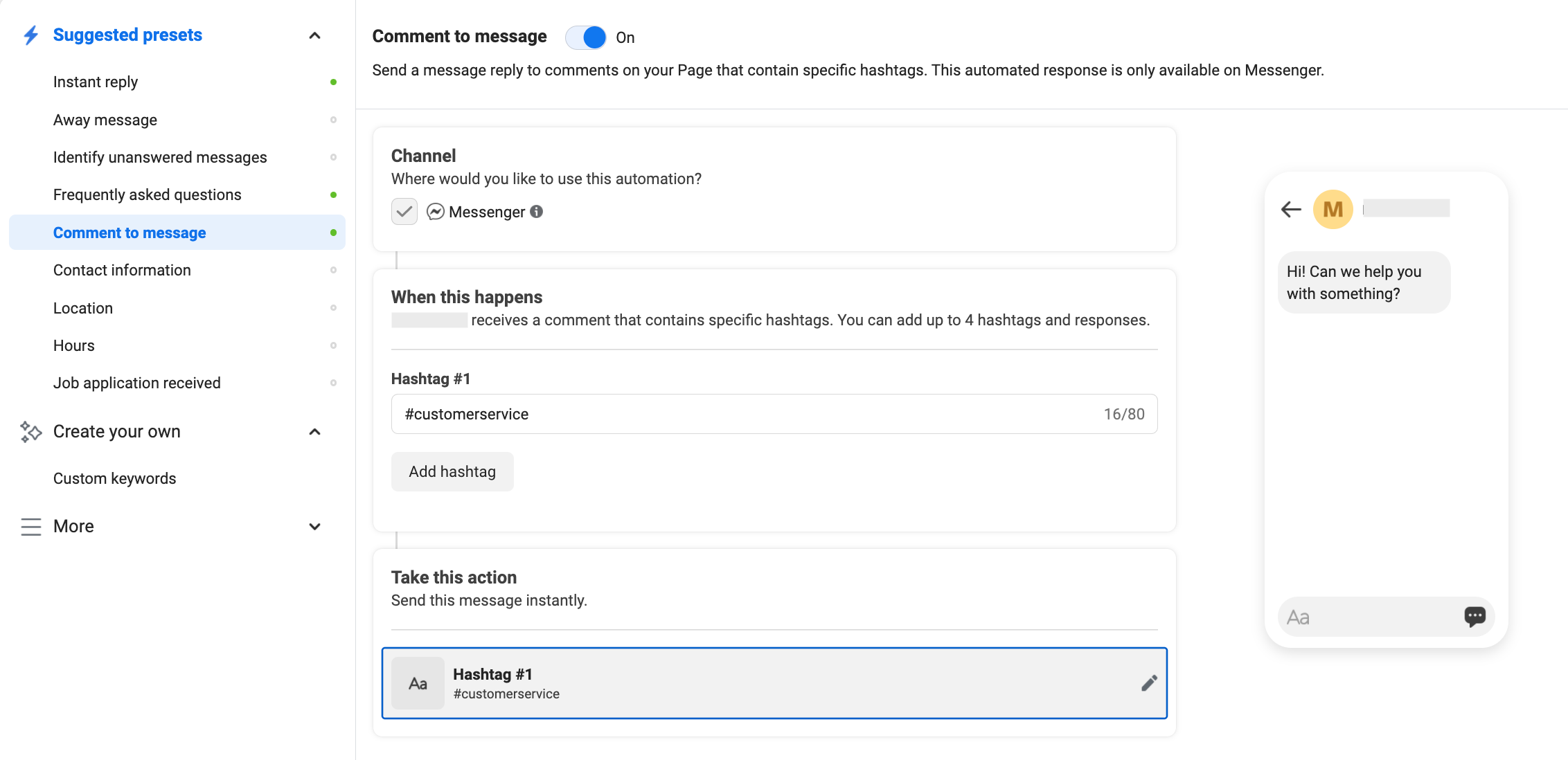The height and width of the screenshot is (760, 1568).
Task: Click the Add hashtag button
Action: pyautogui.click(x=452, y=471)
